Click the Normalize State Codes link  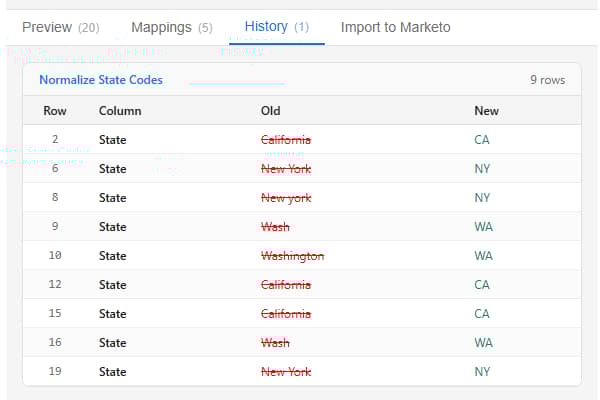pyautogui.click(x=101, y=80)
